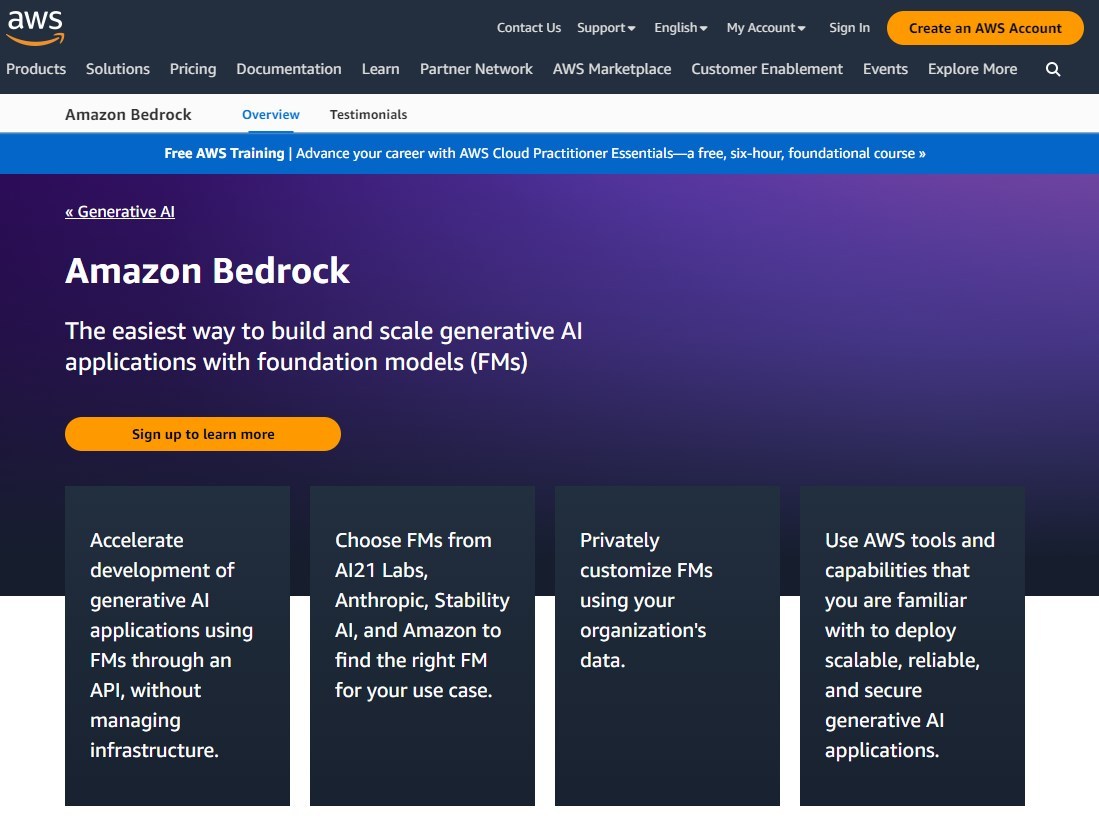
Task: Click the "Privately customize FMs" card
Action: (667, 645)
